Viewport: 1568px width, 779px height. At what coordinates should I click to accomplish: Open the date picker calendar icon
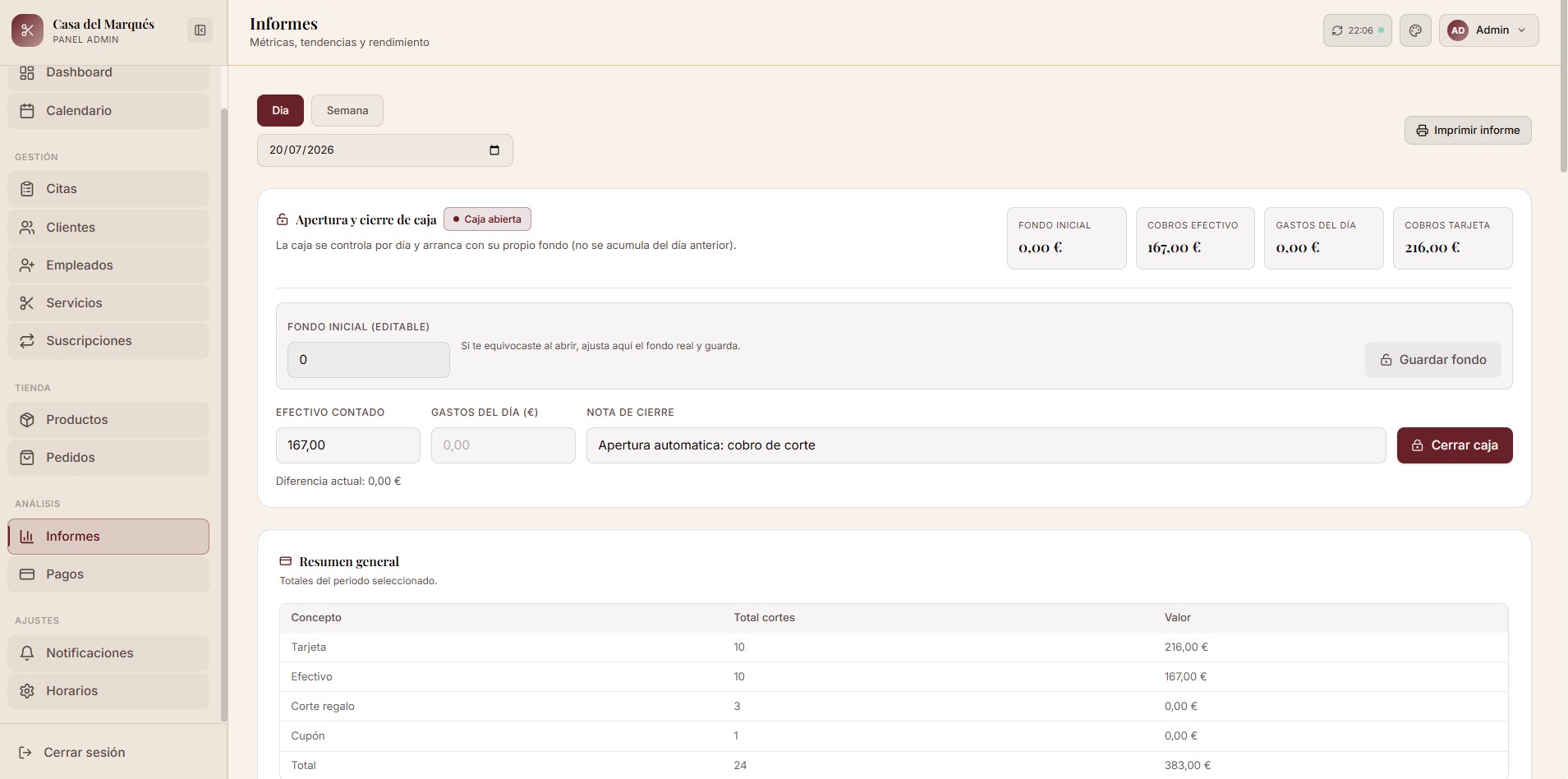pyautogui.click(x=494, y=150)
